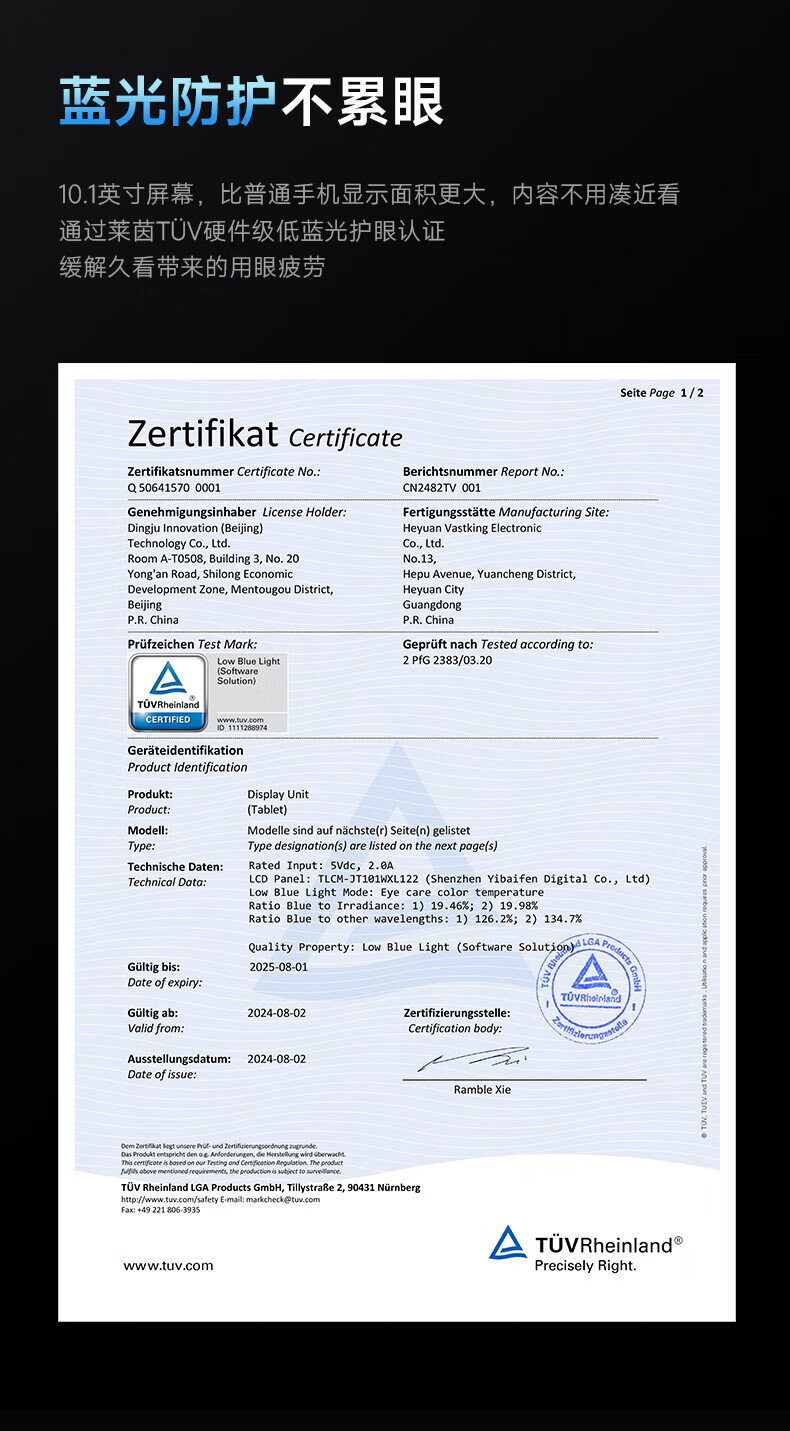Click the 'Hepu Avenue, Yuancheng District' address line
This screenshot has width=790, height=1431.
[x=489, y=574]
